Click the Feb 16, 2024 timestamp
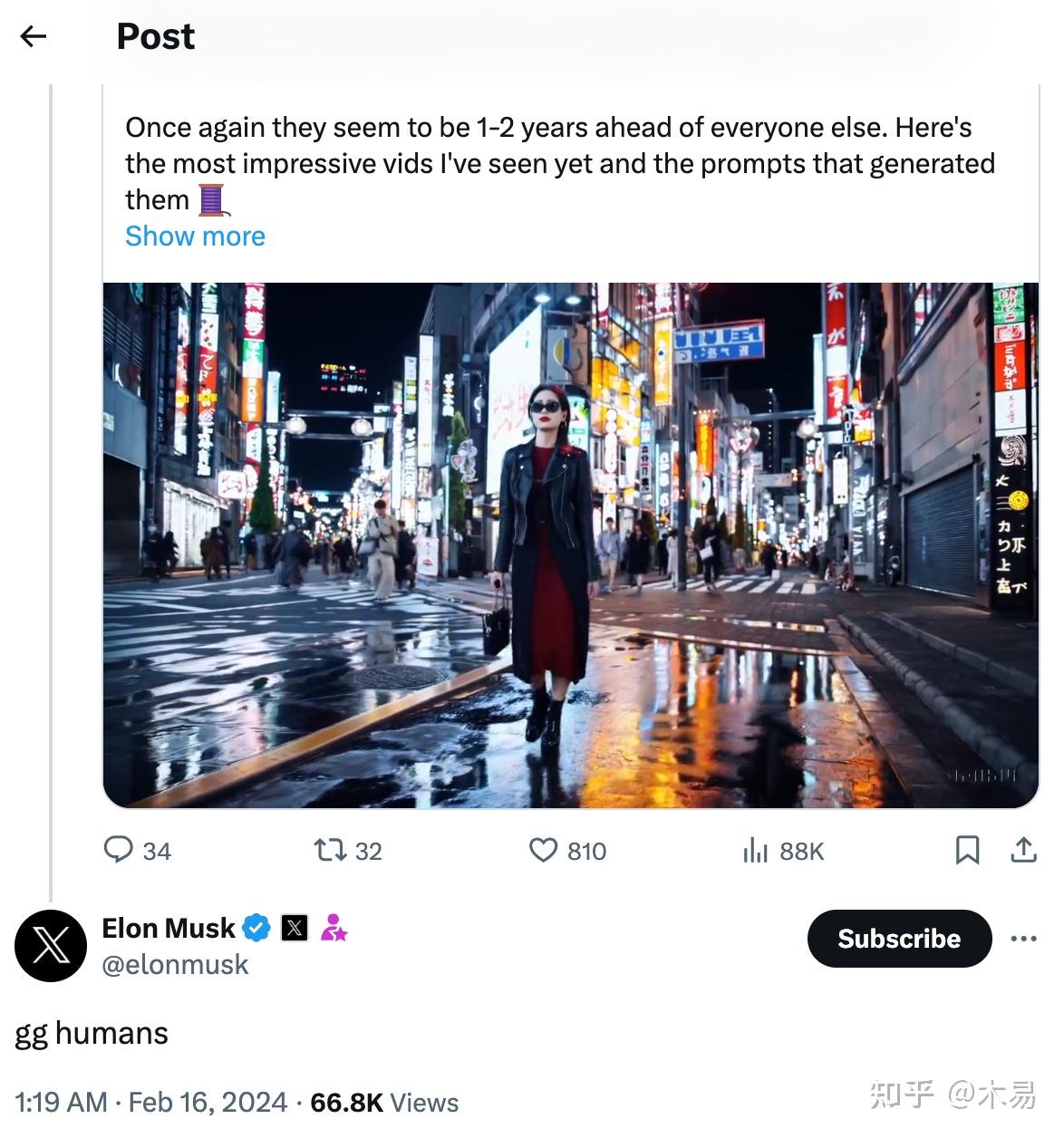This screenshot has height=1138, width=1064. pos(208,1103)
